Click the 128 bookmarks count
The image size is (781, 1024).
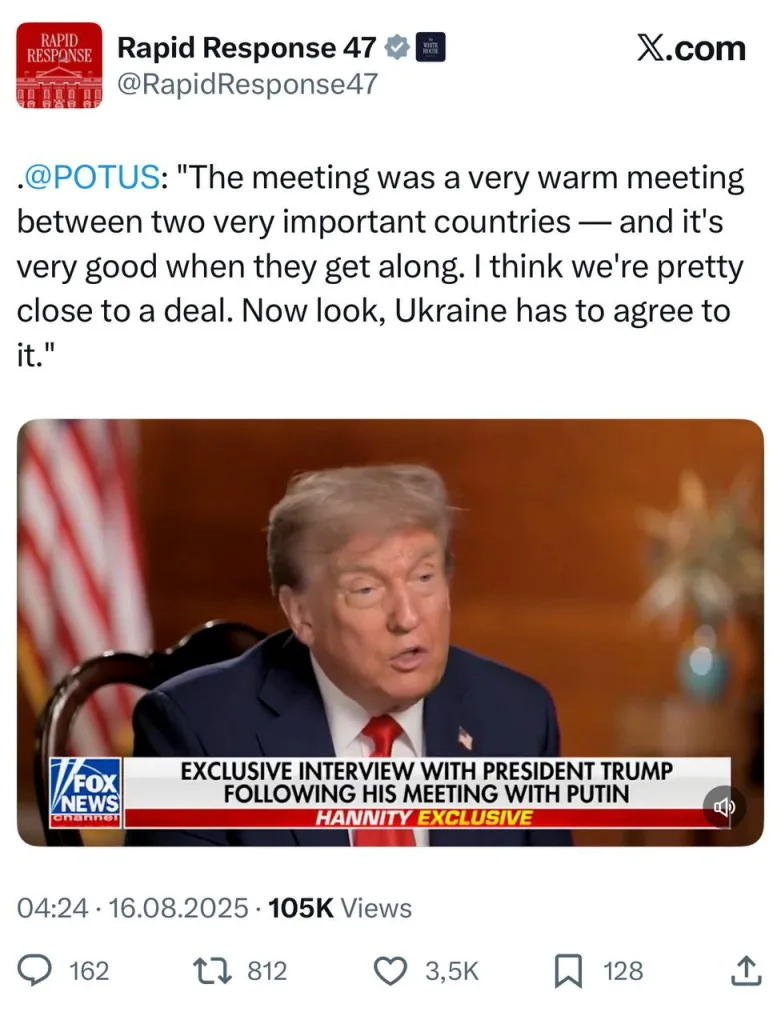click(623, 971)
